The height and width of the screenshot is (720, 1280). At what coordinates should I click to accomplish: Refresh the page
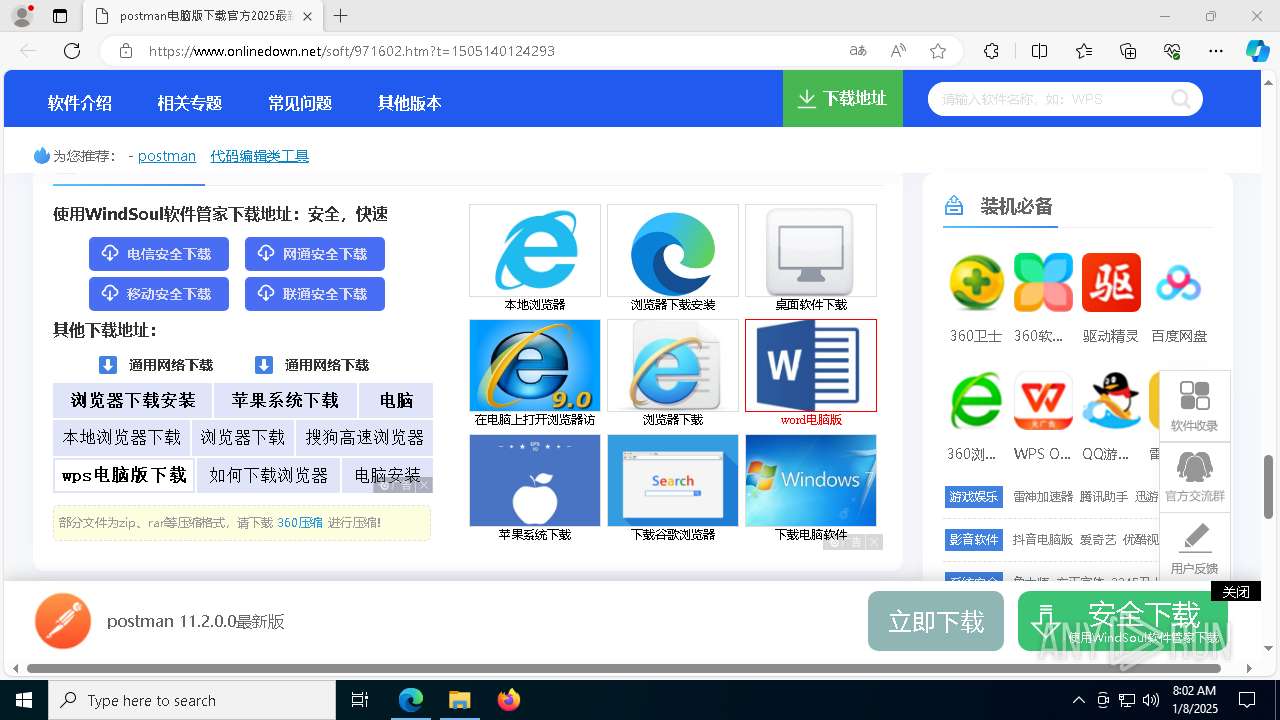coord(72,51)
